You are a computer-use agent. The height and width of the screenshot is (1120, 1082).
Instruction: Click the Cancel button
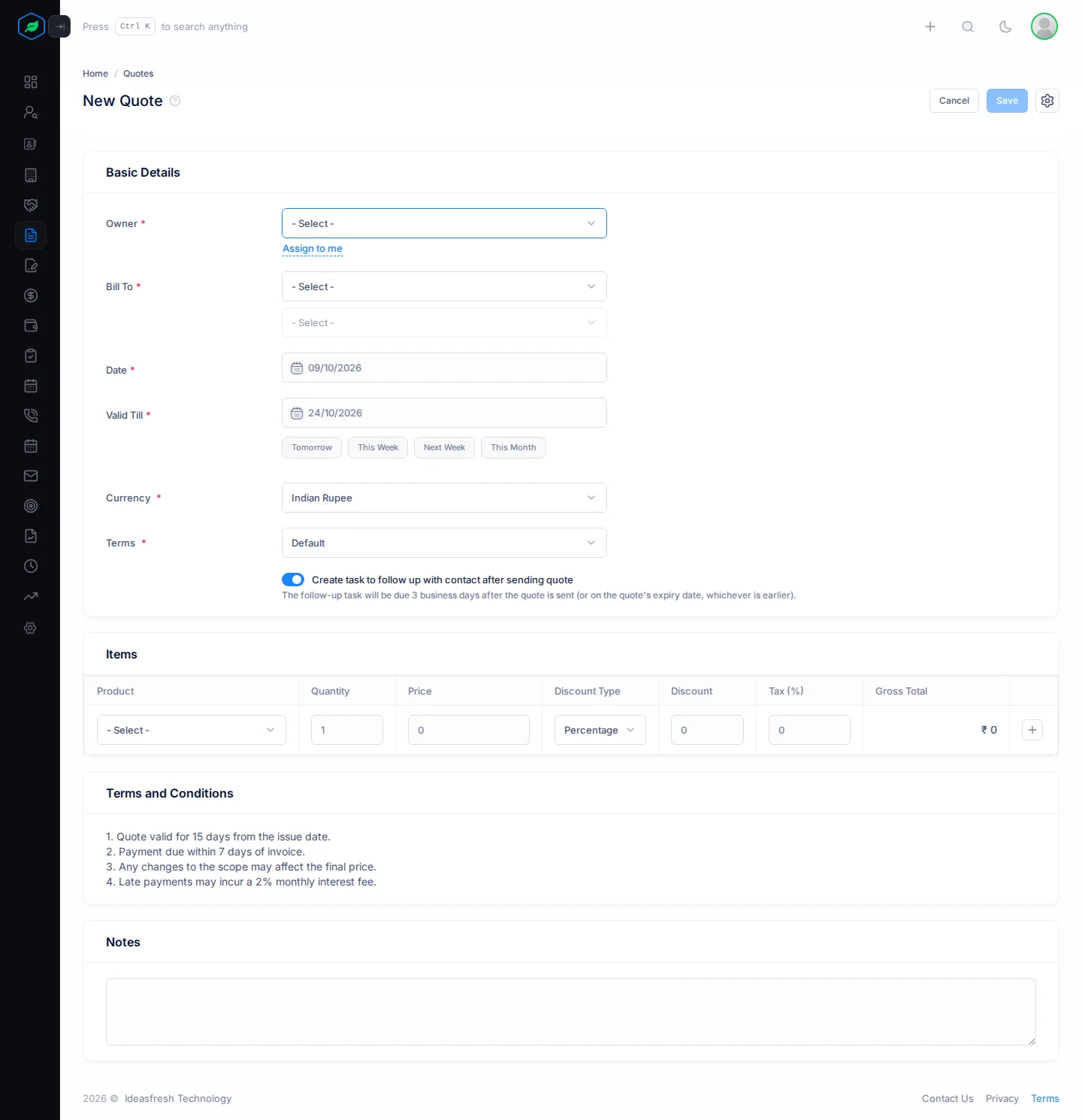point(954,101)
